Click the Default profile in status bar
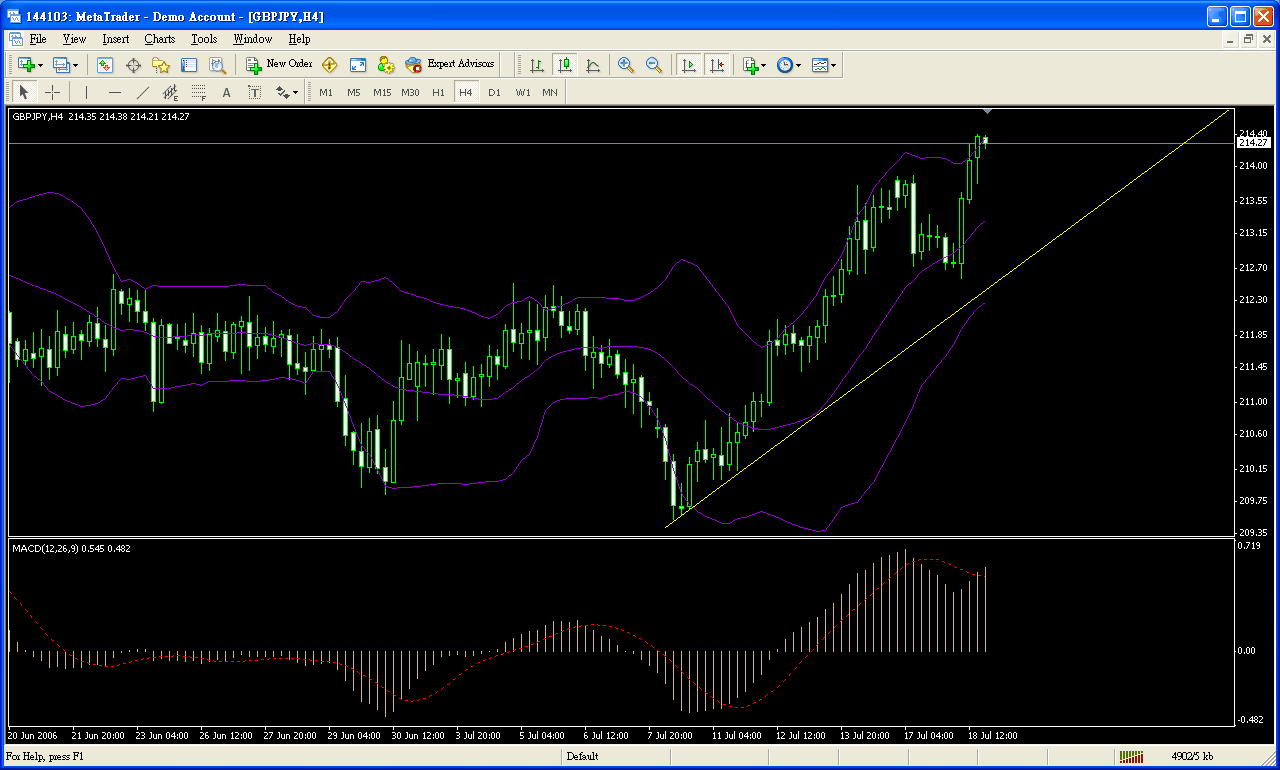The width and height of the screenshot is (1280, 770). [x=582, y=757]
